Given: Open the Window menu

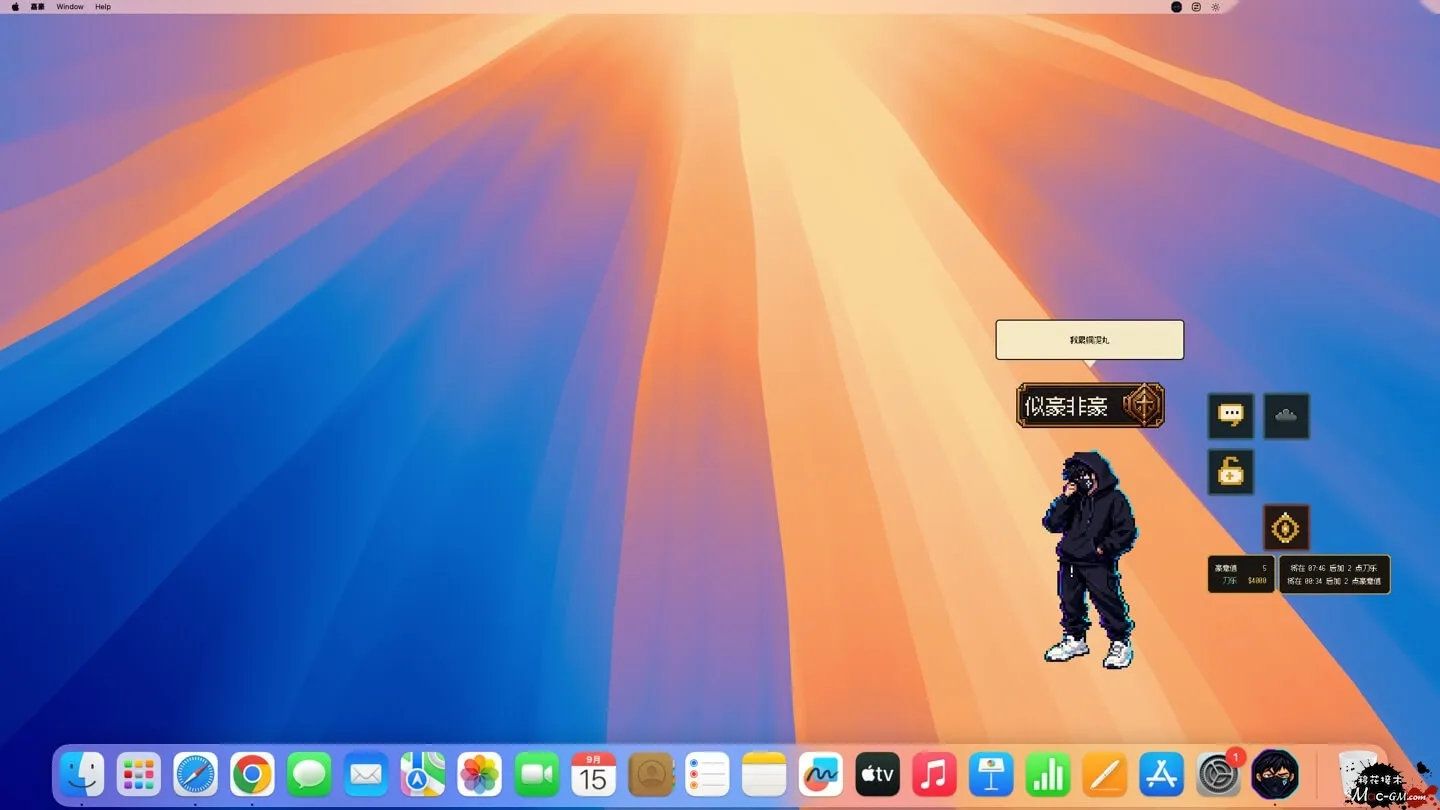Looking at the screenshot, I should [70, 7].
